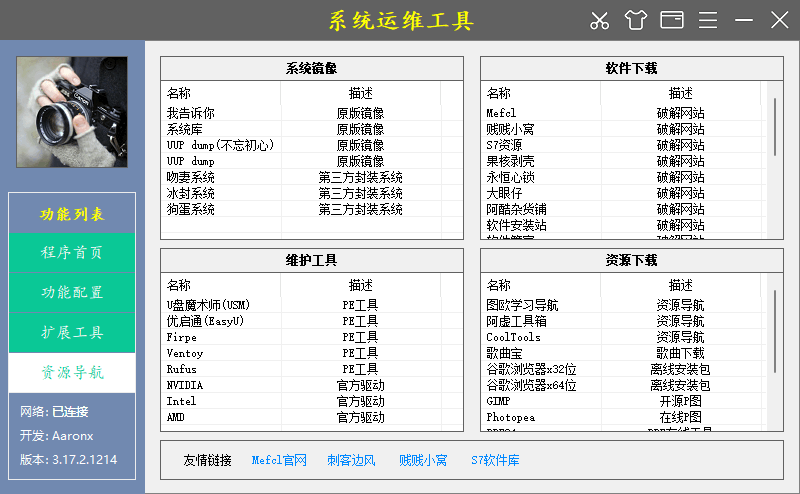Open the Mefcl官网 link
The image size is (800, 494).
[x=279, y=461]
